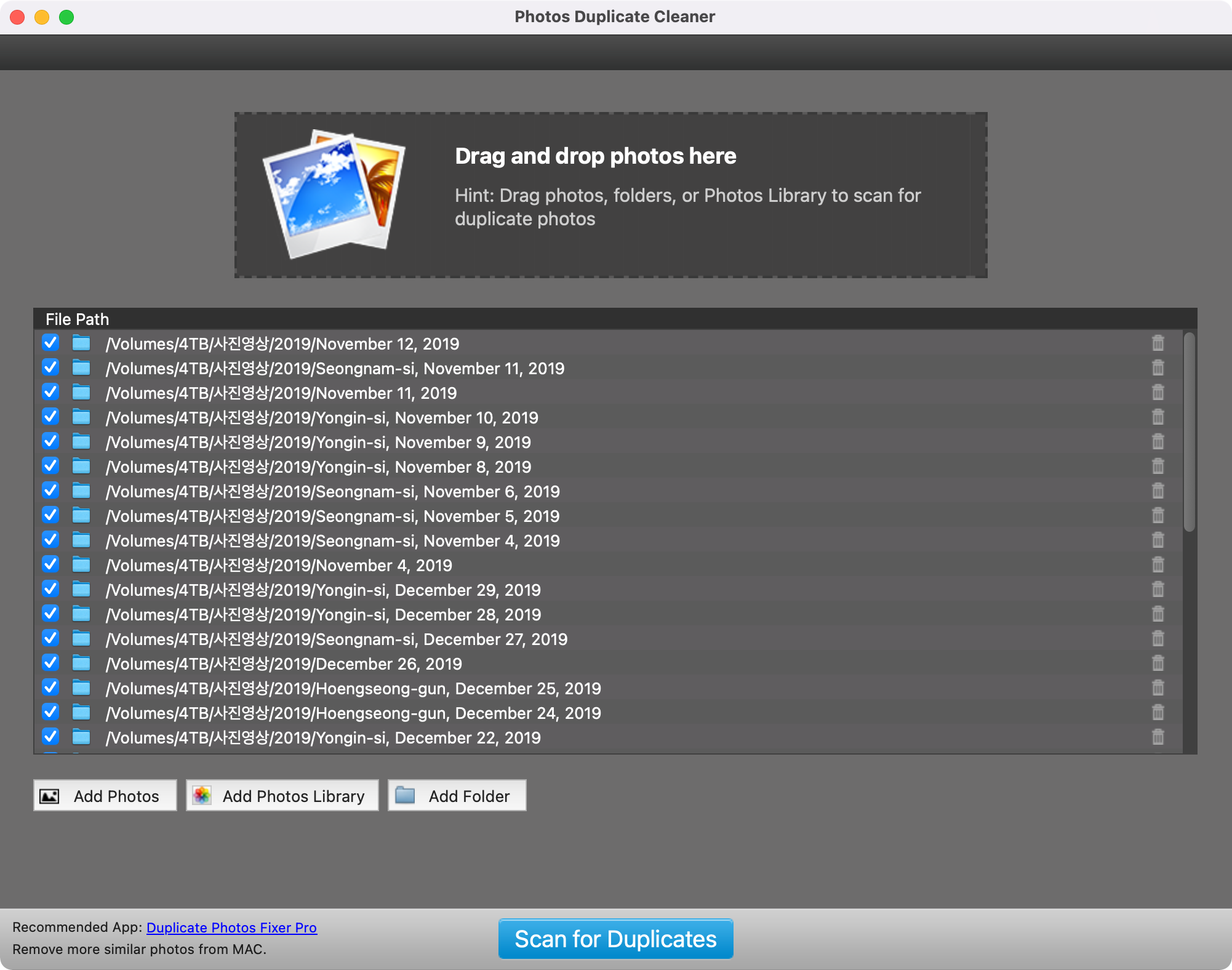Screen dimensions: 1232x970
Task: Delete the November 12, 2019 folder entry
Action: (1158, 343)
